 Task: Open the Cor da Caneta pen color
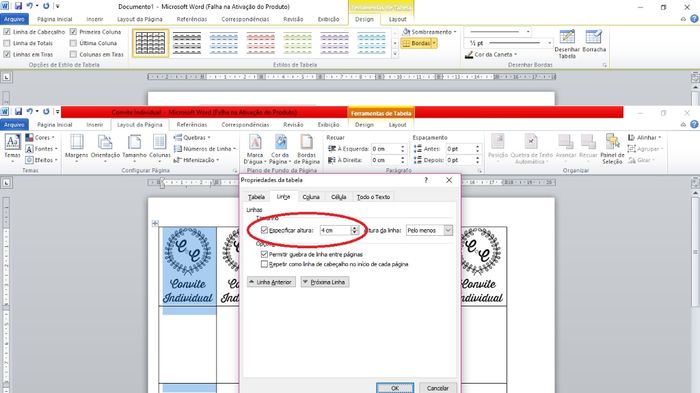click(x=491, y=54)
